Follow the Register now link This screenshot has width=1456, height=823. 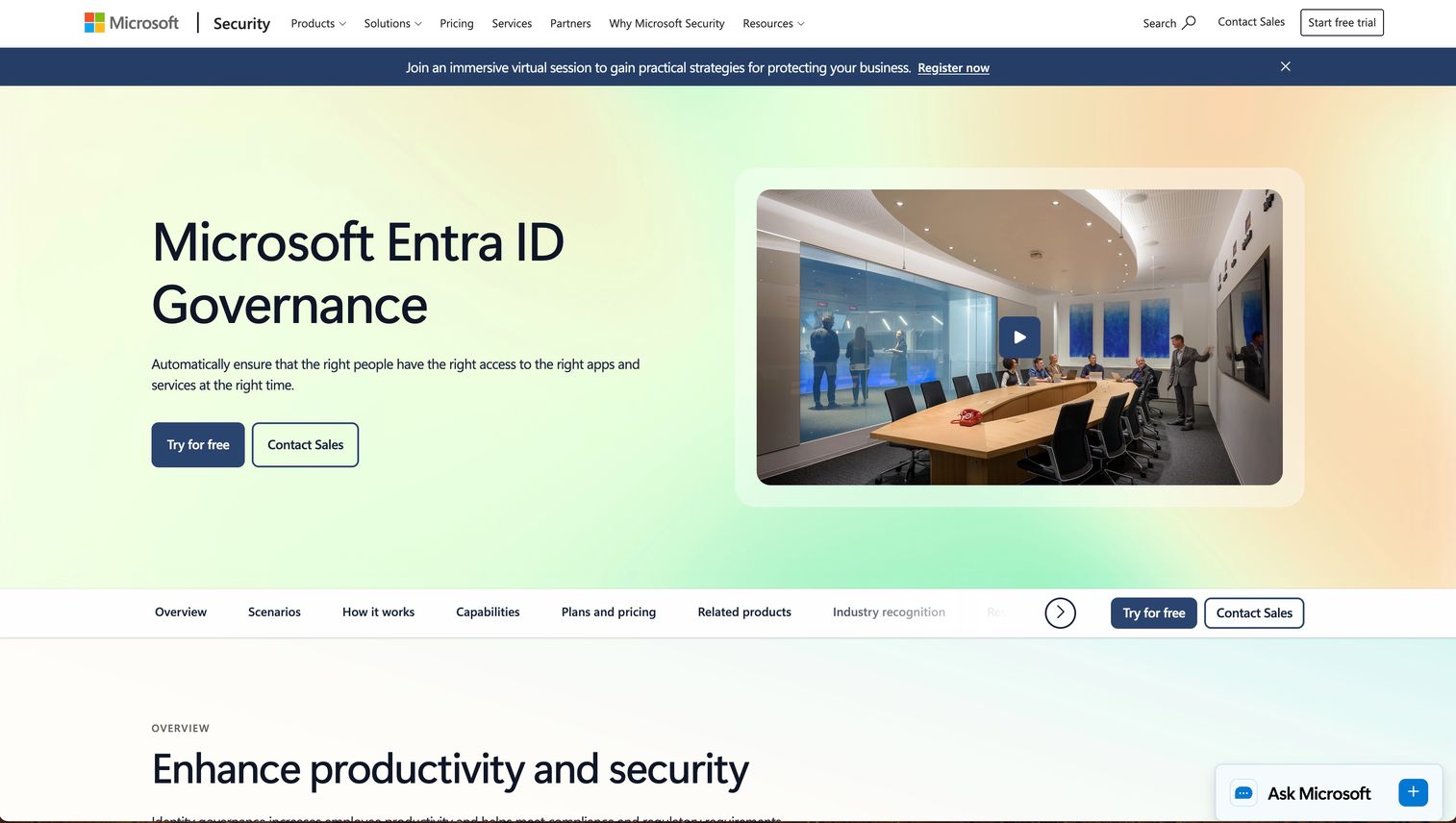point(953,68)
